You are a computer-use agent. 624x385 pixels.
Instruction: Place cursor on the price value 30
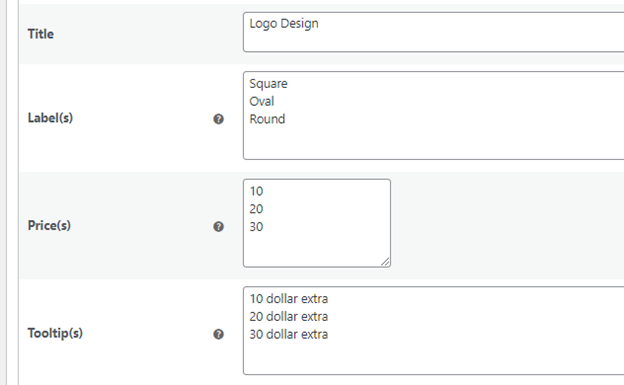click(256, 227)
